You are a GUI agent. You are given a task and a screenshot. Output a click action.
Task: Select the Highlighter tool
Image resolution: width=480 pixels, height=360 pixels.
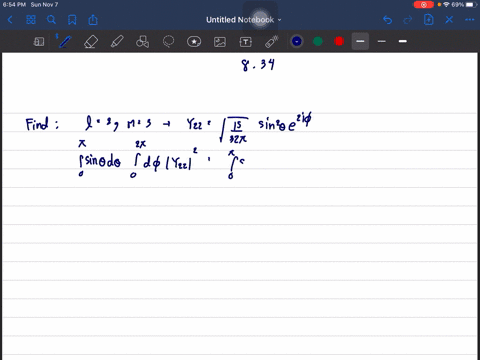(117, 42)
